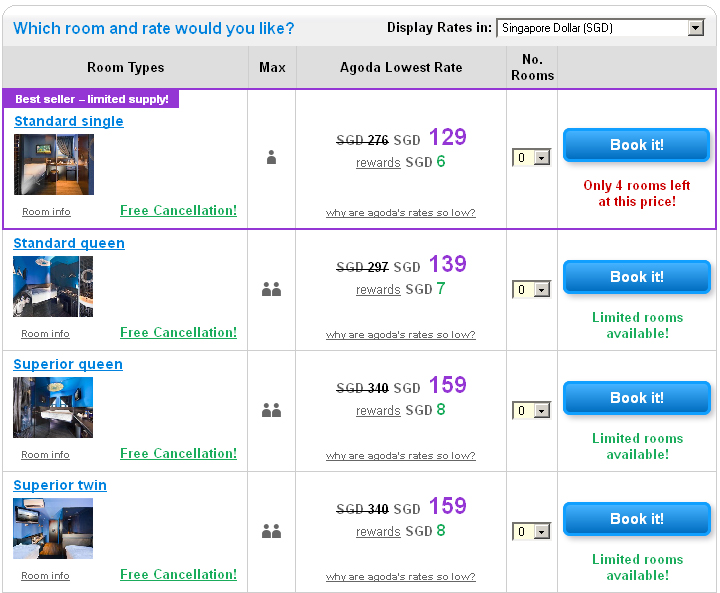Open room count dropdown for Standard single
The image size is (720, 593).
point(531,158)
